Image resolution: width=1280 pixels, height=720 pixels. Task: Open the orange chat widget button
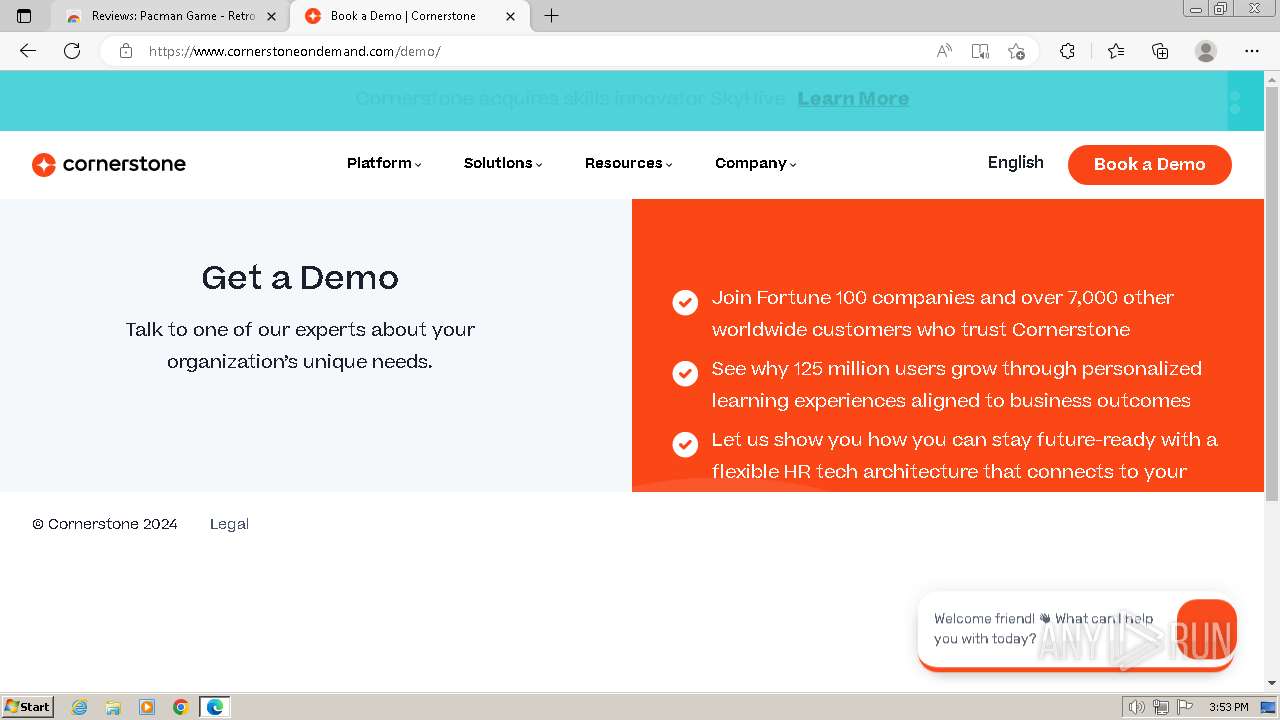[x=1207, y=628]
